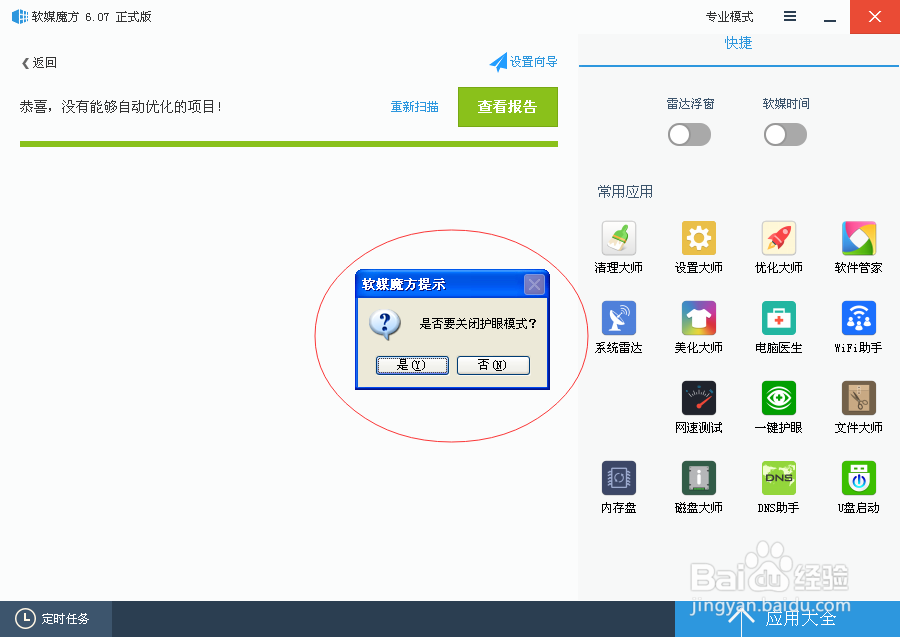The height and width of the screenshot is (637, 900).
Task: Click the 设置向导 paper plane icon
Action: (498, 62)
